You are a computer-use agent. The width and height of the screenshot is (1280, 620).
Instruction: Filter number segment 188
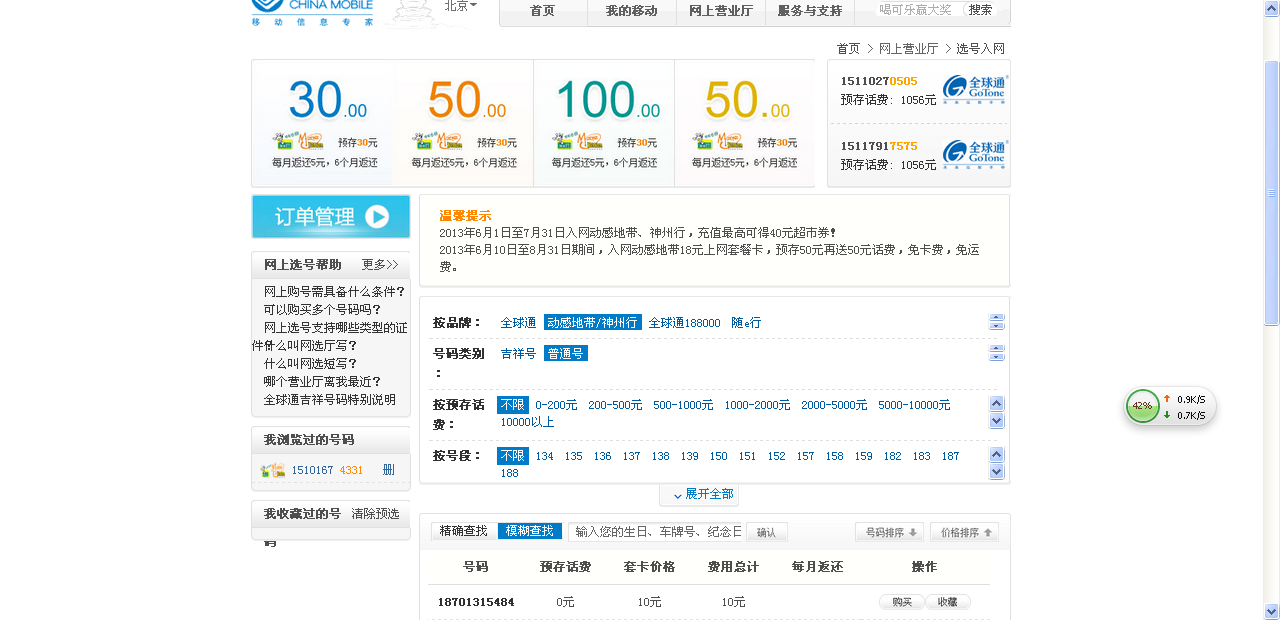coord(509,473)
